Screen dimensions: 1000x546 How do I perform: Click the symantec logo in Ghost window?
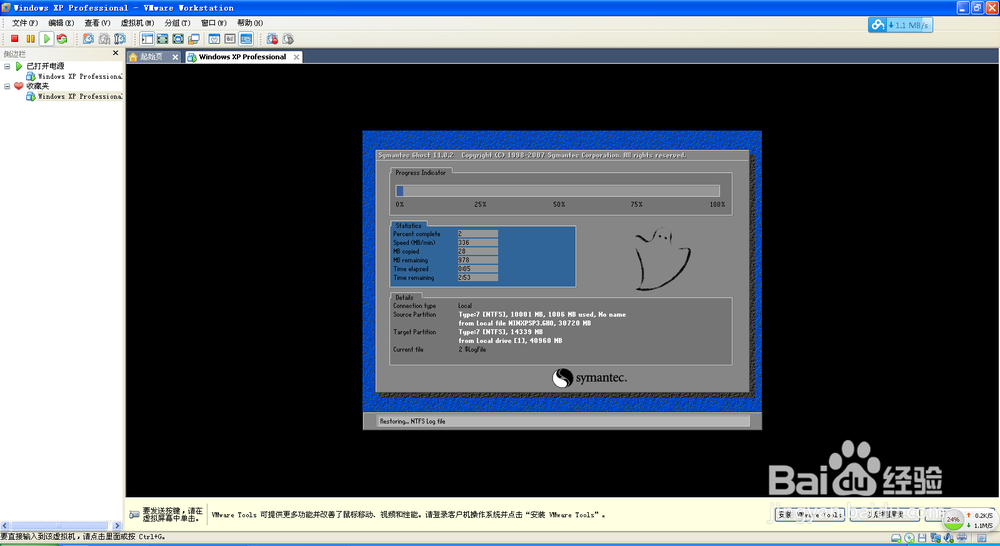[589, 378]
